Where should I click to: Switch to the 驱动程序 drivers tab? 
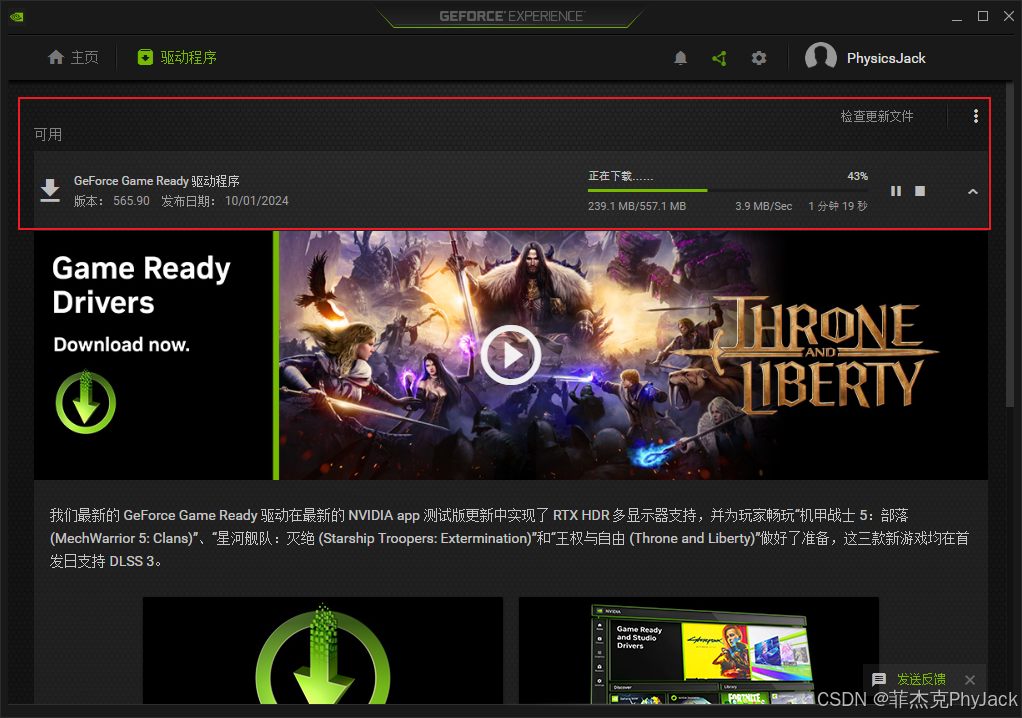pyautogui.click(x=177, y=57)
